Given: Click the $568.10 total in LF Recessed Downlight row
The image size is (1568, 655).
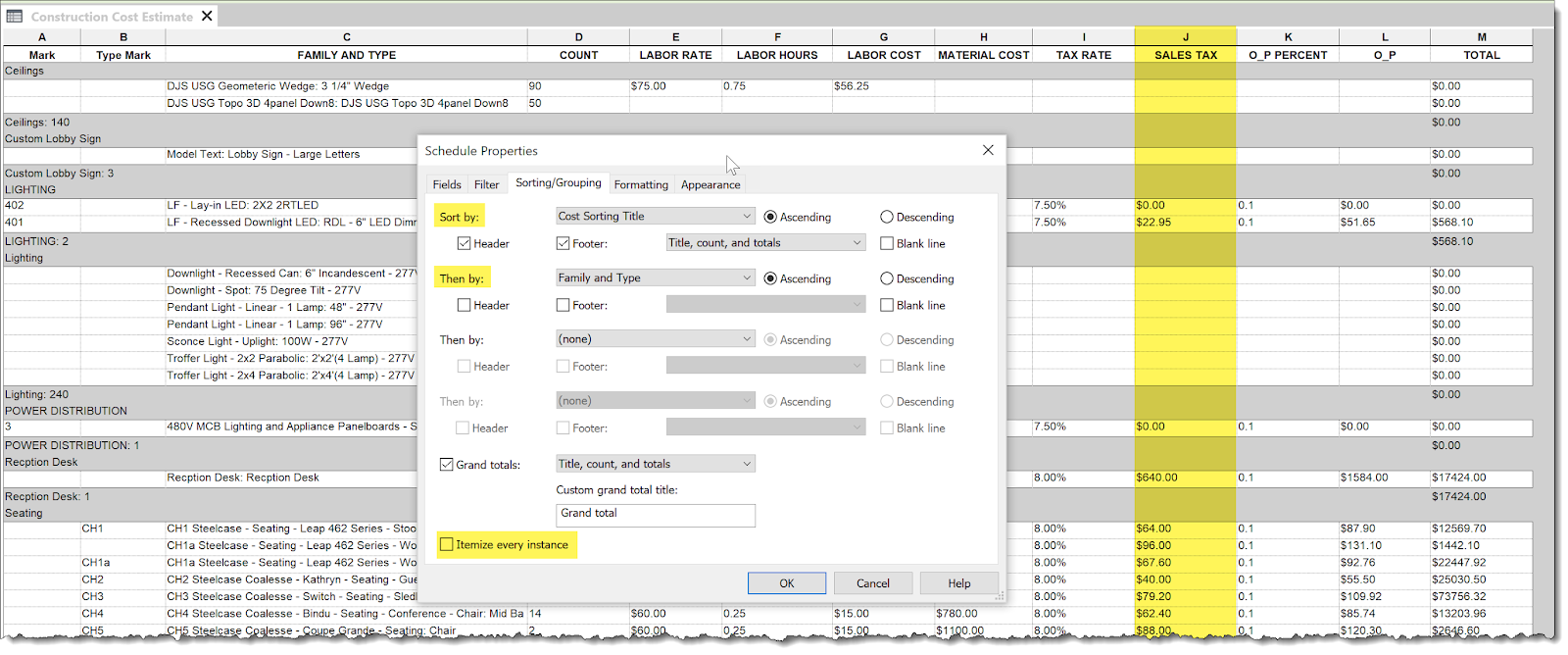Looking at the screenshot, I should click(1482, 223).
